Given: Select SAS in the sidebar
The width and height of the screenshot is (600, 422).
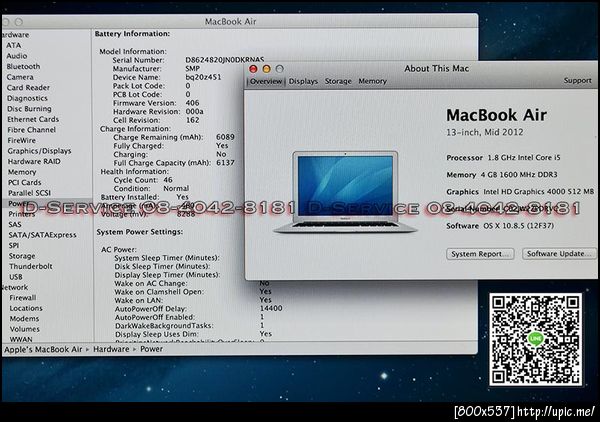Looking at the screenshot, I should pos(15,224).
